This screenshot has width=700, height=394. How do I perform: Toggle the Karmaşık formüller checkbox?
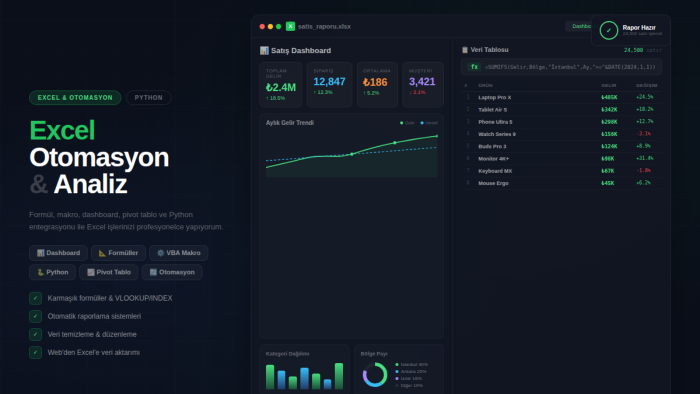[35, 298]
